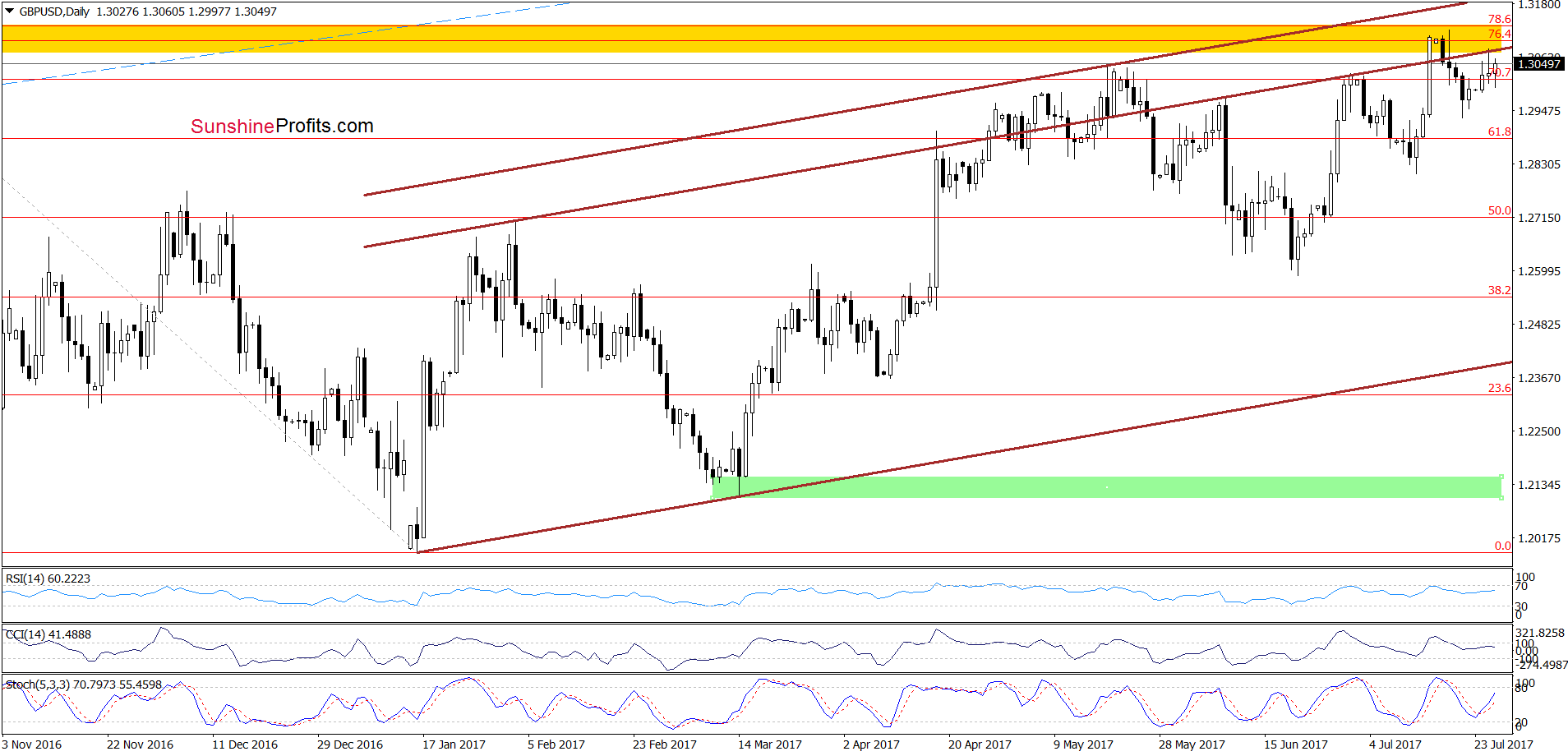The width and height of the screenshot is (1568, 756).
Task: Click the 4 Jul 2017 date label
Action: click(1395, 744)
